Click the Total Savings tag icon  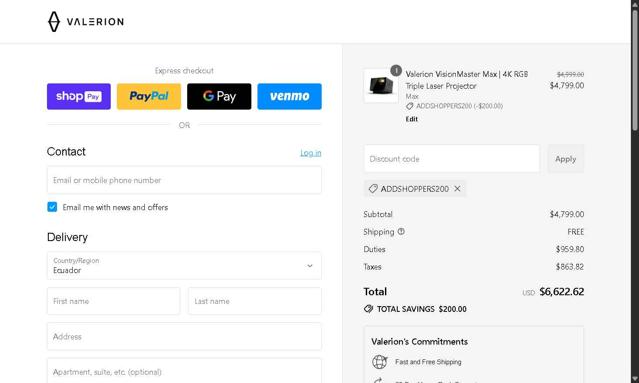[368, 309]
